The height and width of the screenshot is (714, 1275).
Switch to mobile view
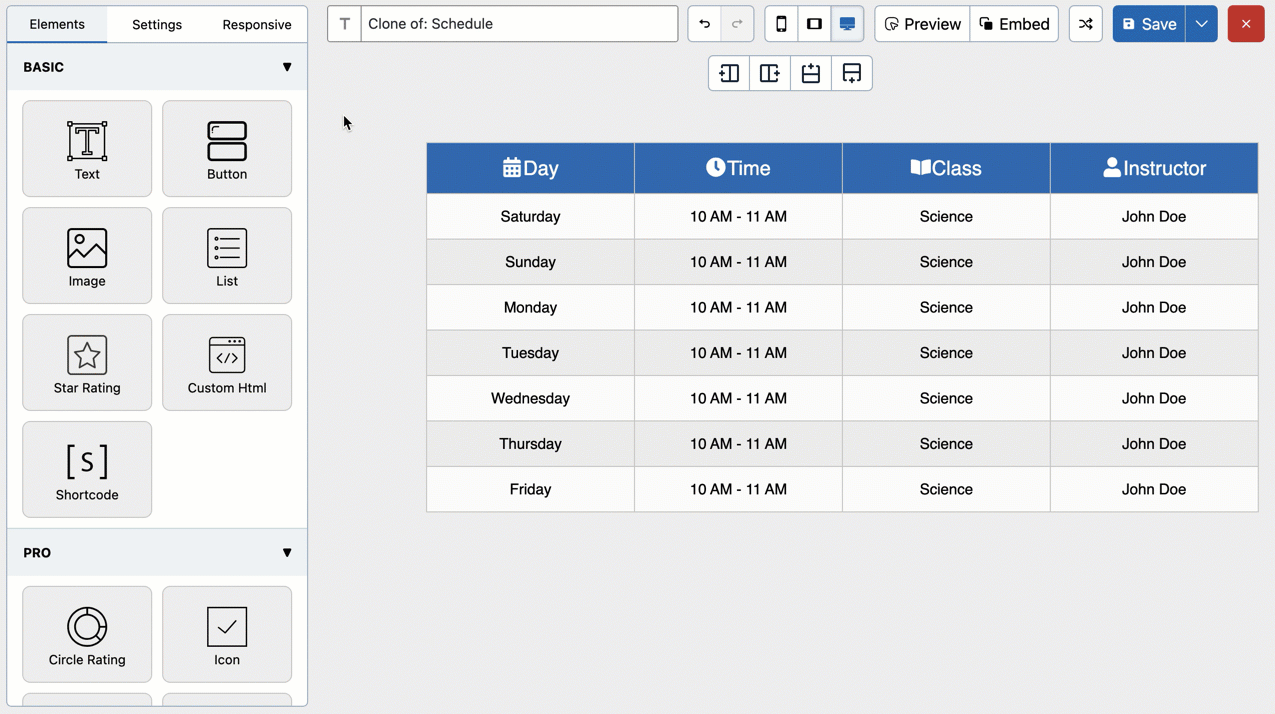tap(781, 24)
